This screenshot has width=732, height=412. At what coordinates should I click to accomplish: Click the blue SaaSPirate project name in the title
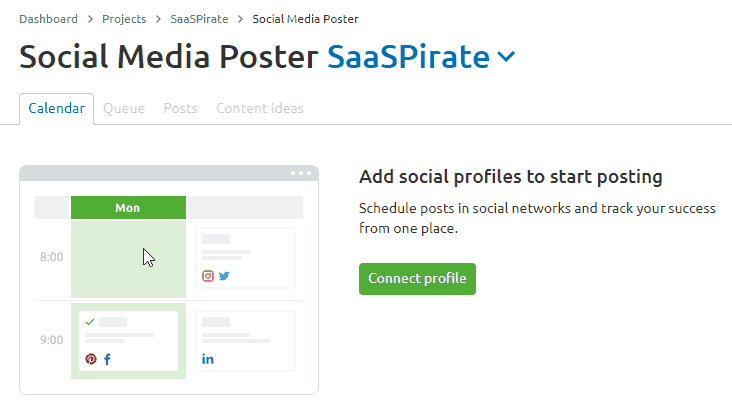(408, 58)
